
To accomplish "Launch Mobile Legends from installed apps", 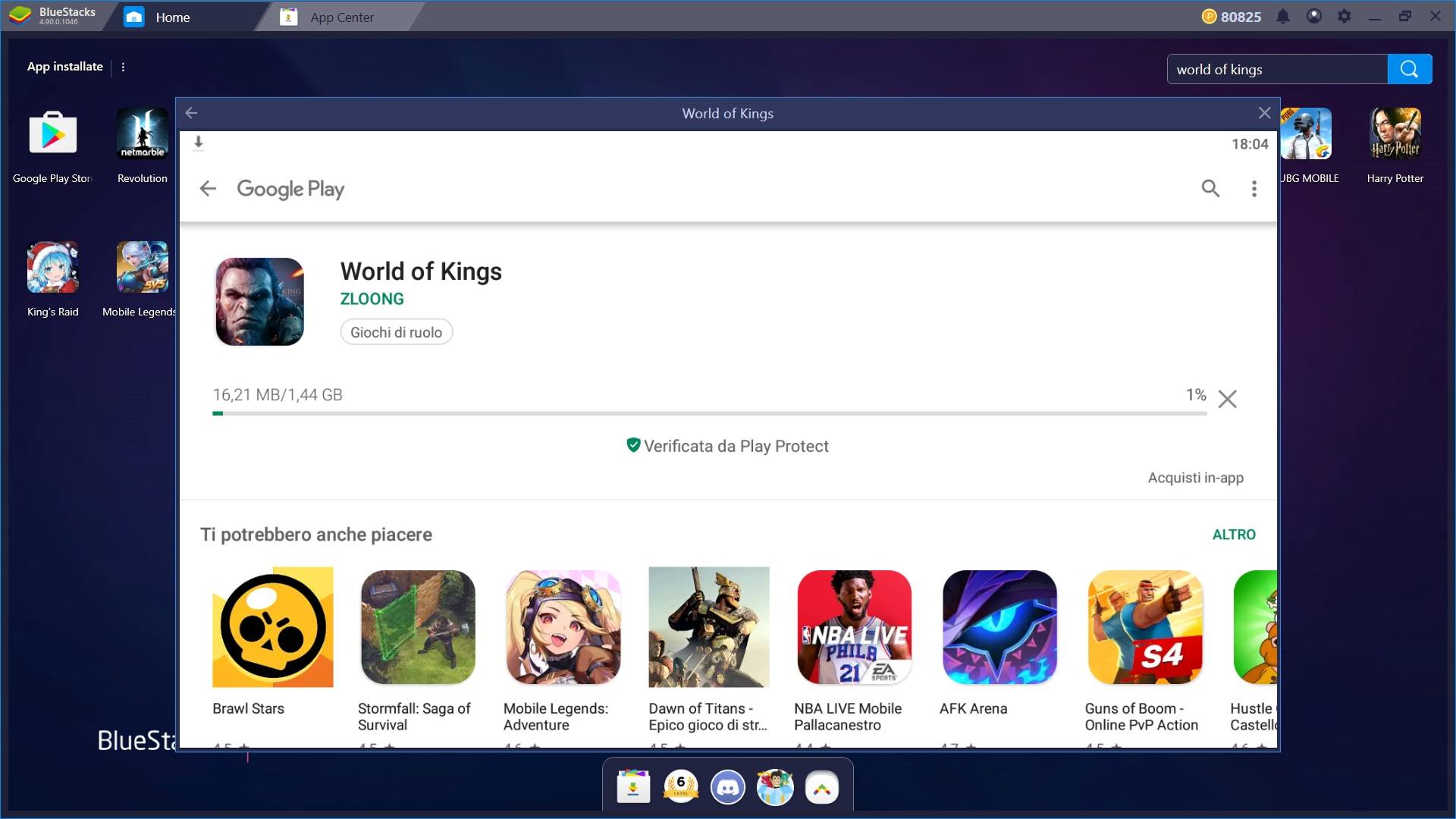I will click(x=142, y=268).
